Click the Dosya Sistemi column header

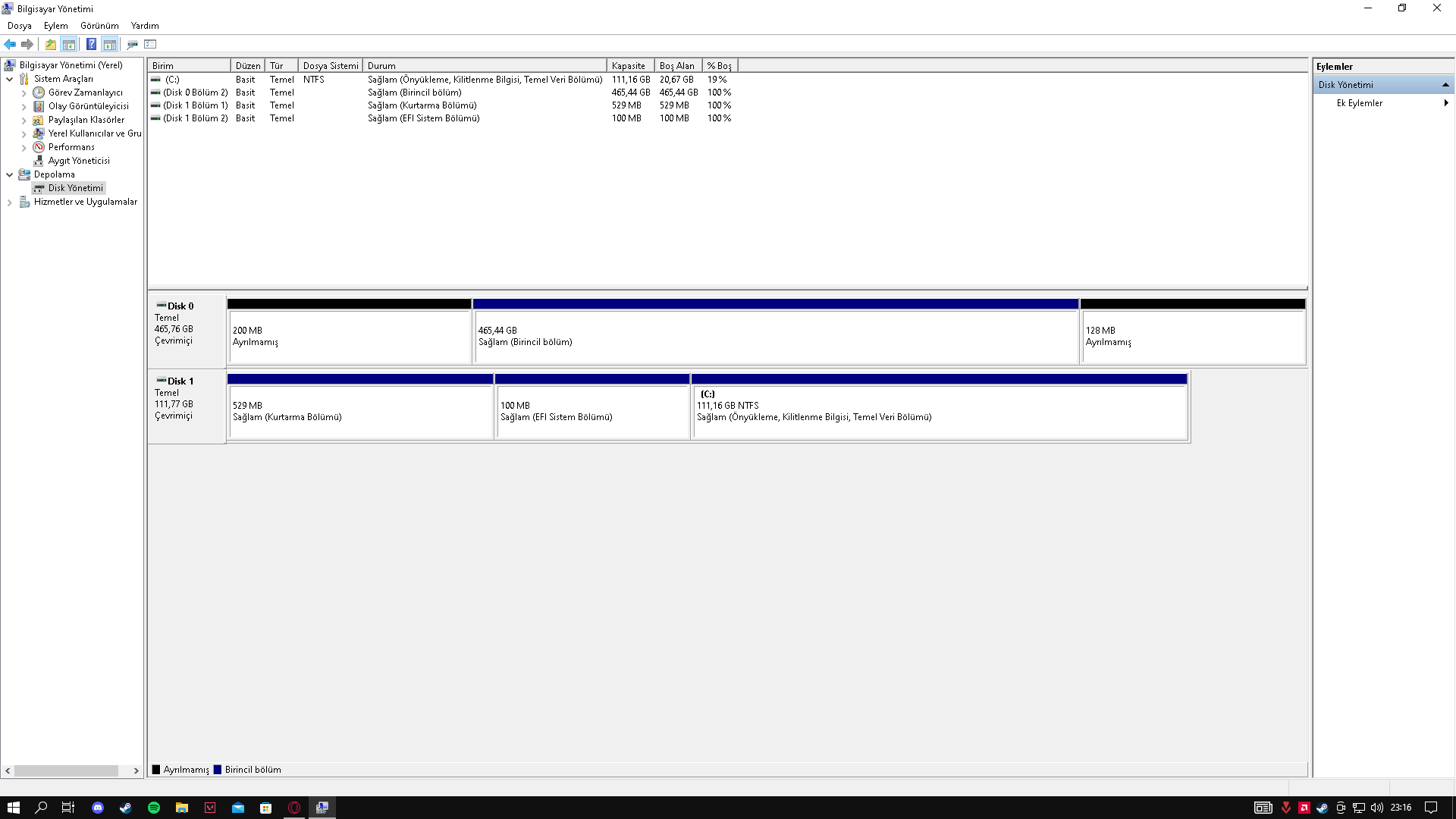330,66
